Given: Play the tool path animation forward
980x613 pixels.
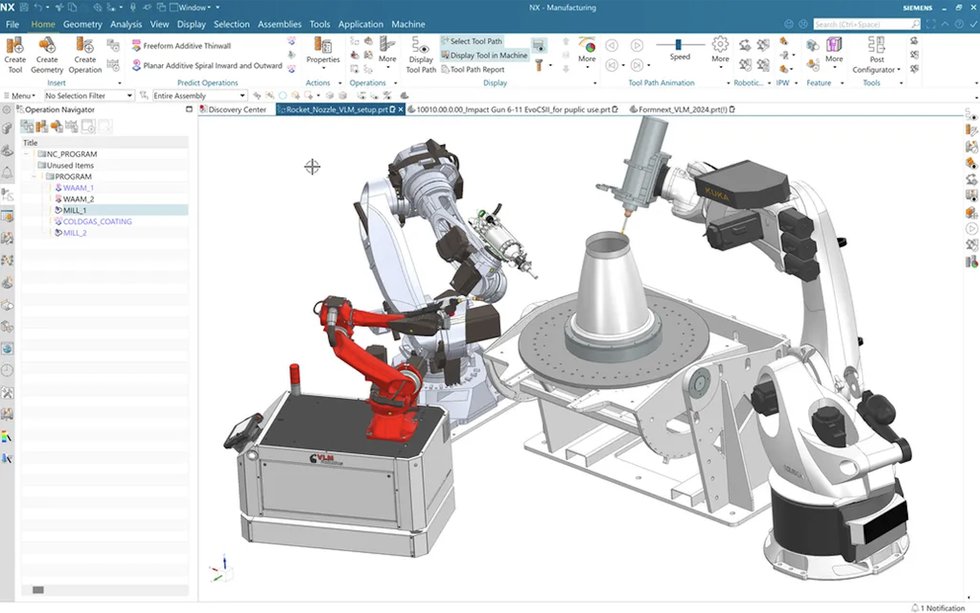Looking at the screenshot, I should pyautogui.click(x=636, y=46).
